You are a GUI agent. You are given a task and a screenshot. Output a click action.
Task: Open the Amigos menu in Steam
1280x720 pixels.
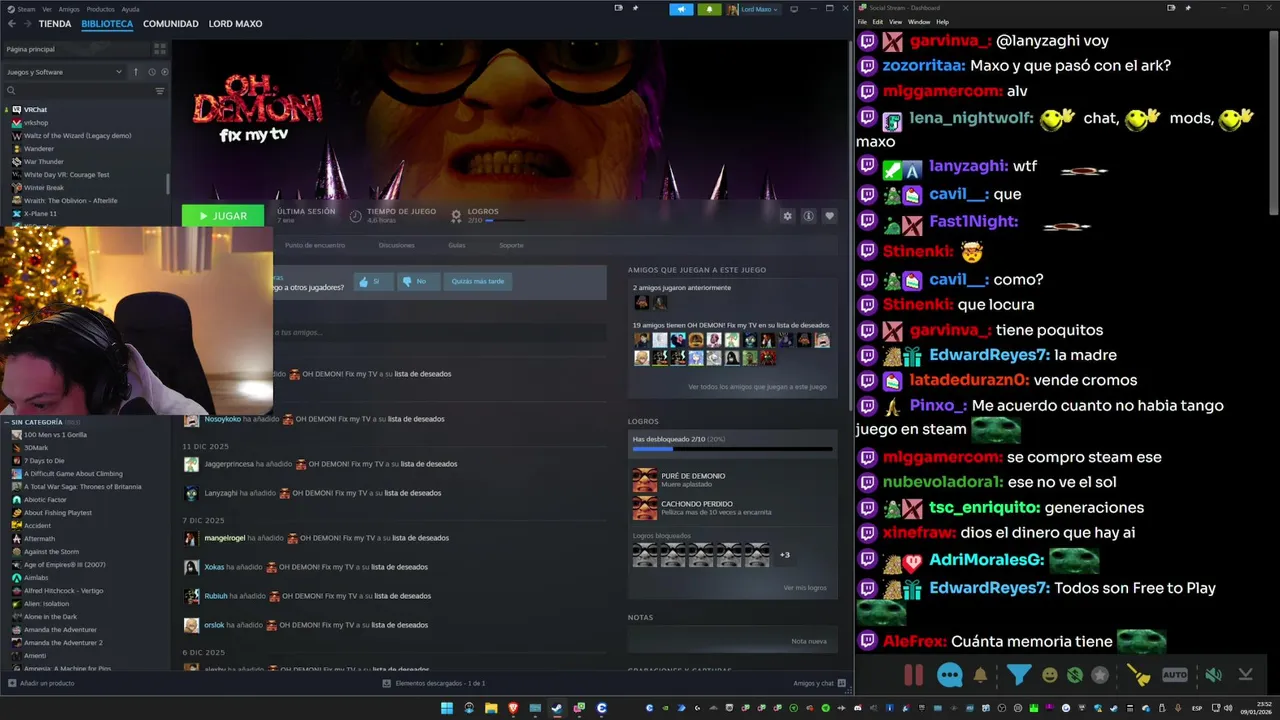click(x=69, y=9)
